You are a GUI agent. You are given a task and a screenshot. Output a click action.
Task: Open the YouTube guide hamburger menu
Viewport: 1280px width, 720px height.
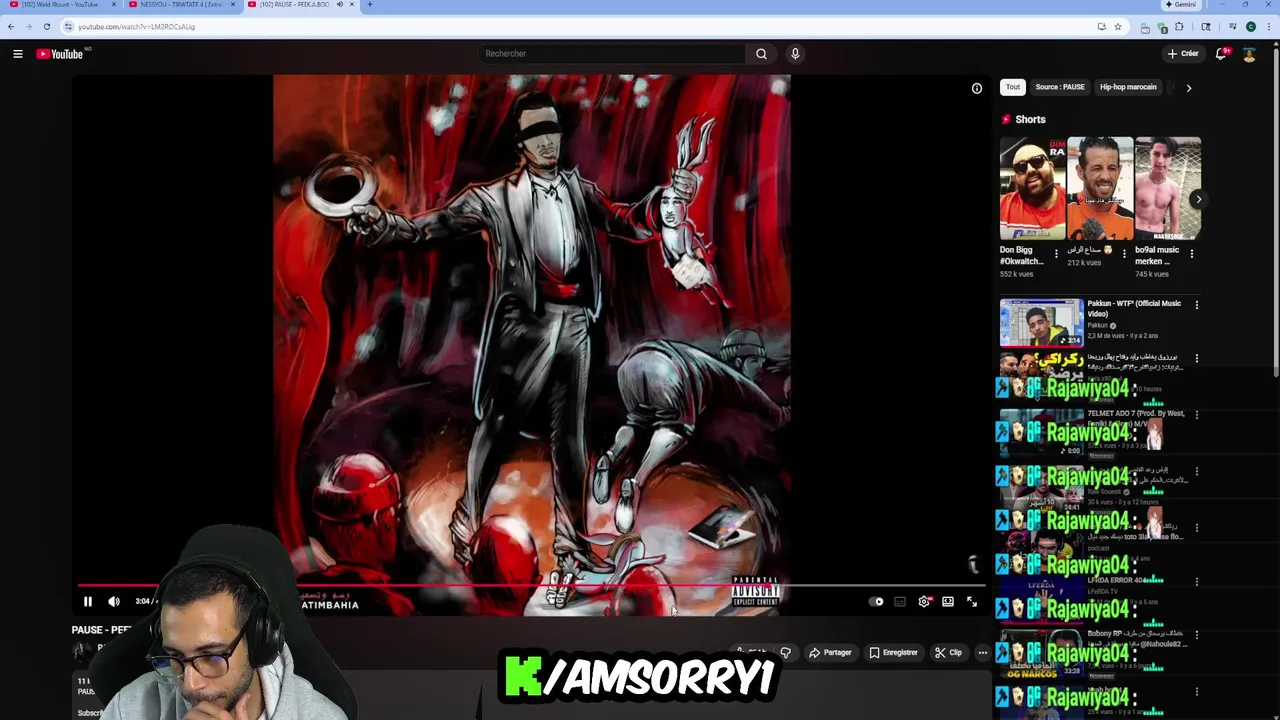coord(18,54)
